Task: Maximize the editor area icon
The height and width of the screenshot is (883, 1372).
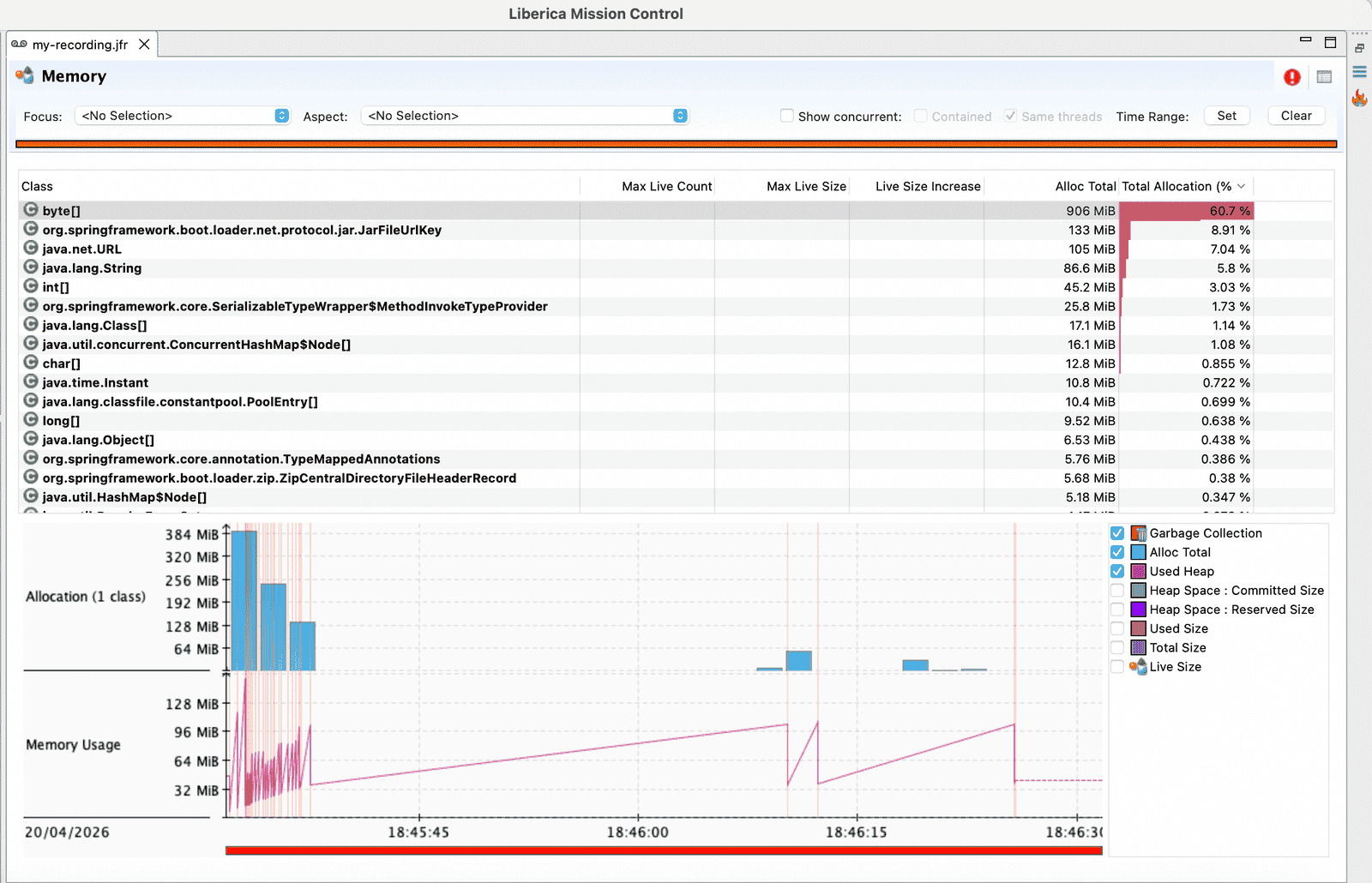Action: tap(1331, 42)
